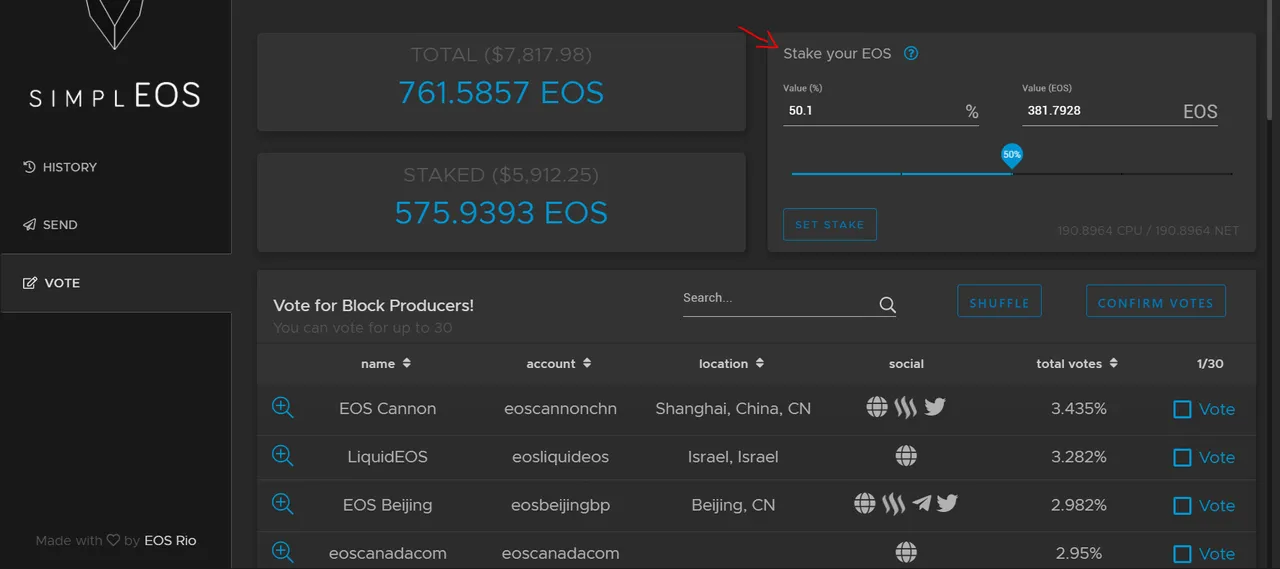The height and width of the screenshot is (569, 1280).
Task: Click the search magnifier icon in block producer search
Action: pyautogui.click(x=887, y=305)
